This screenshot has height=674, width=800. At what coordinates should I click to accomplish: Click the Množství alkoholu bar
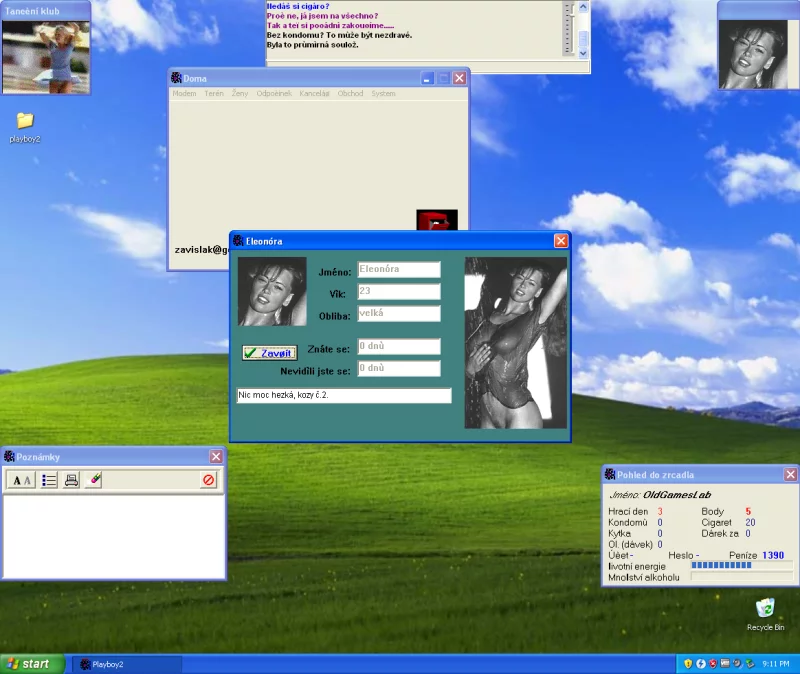pos(742,577)
